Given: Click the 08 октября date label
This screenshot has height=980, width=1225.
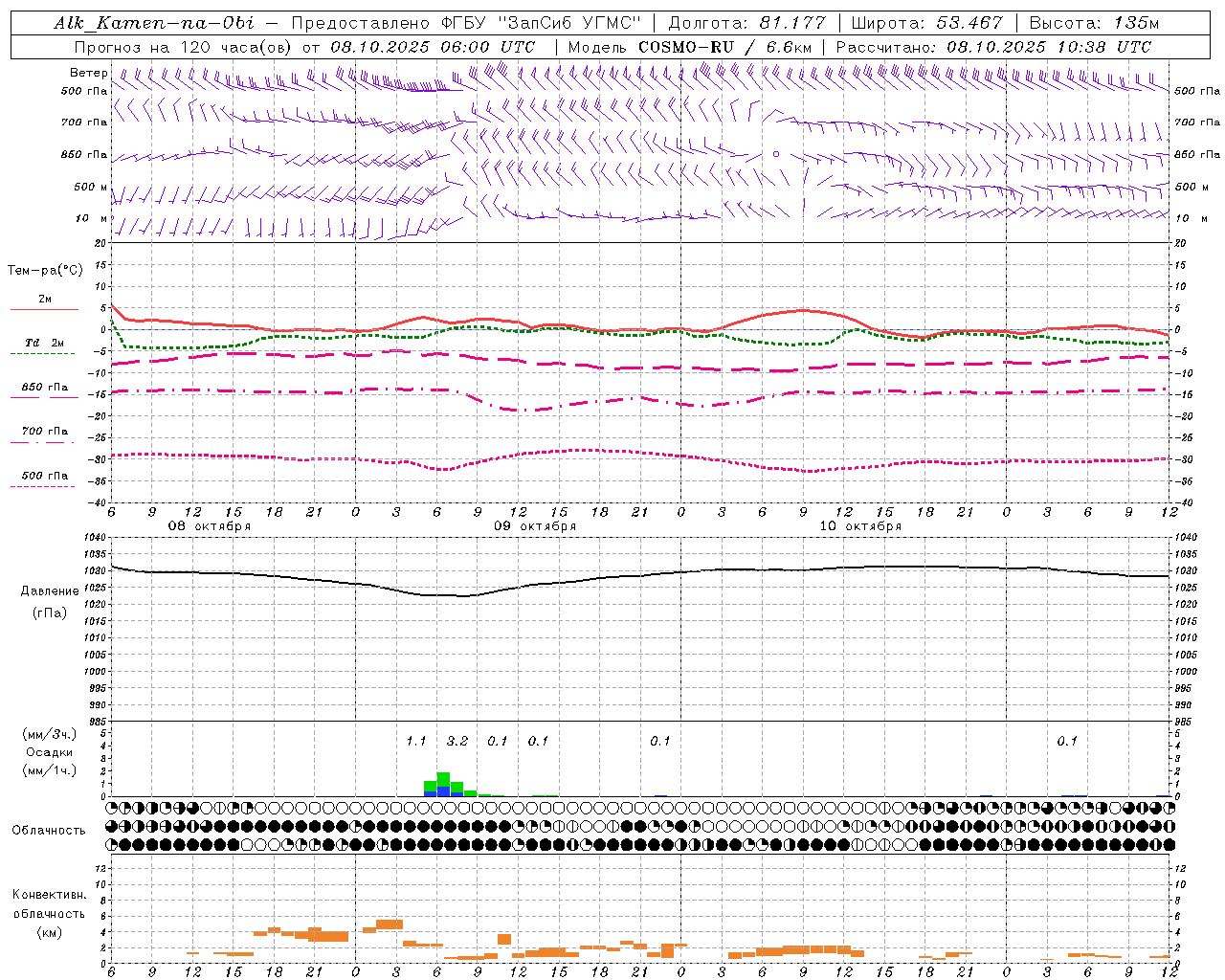Looking at the screenshot, I should [210, 526].
